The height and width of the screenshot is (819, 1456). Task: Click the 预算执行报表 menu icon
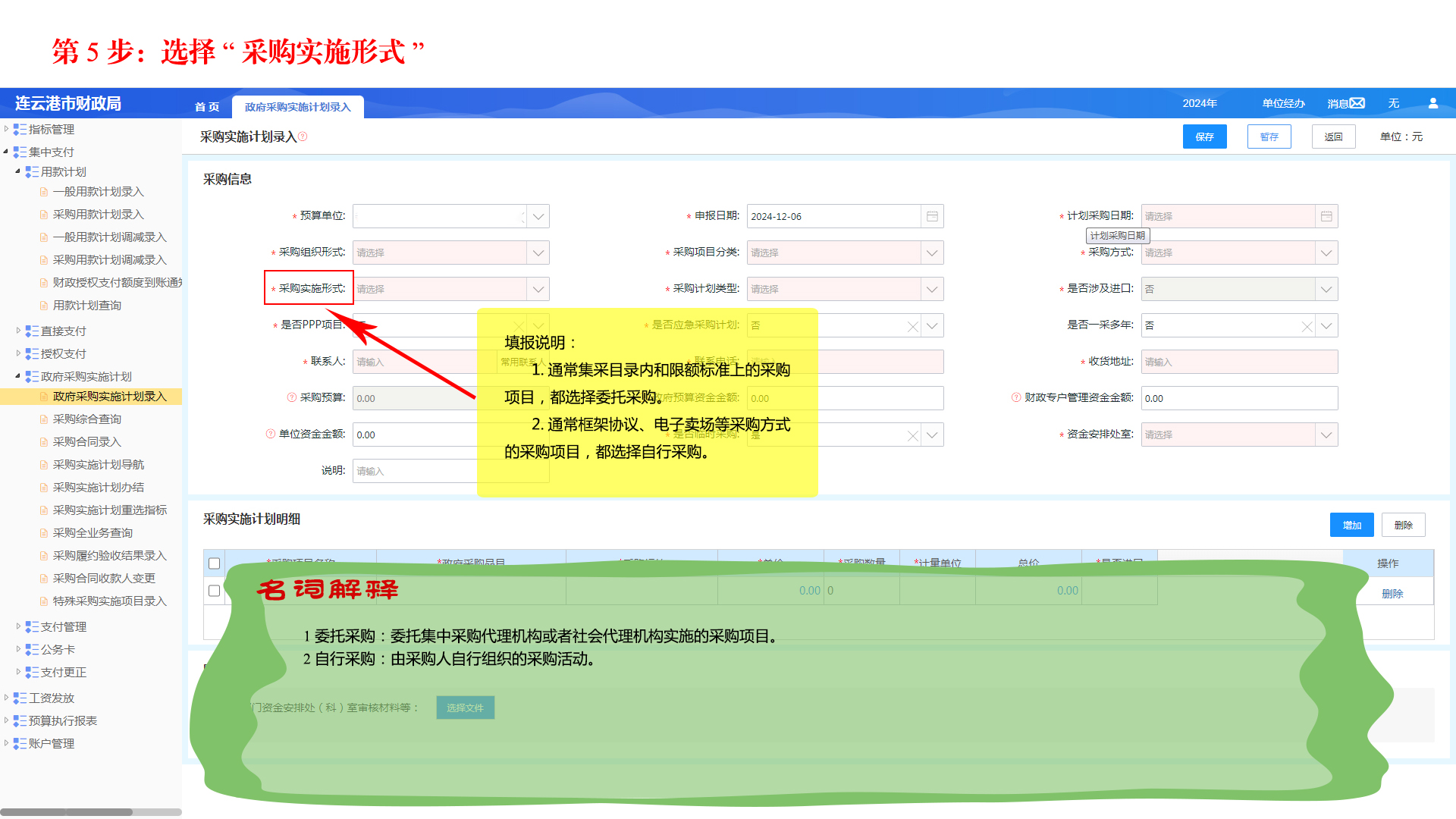(20, 721)
